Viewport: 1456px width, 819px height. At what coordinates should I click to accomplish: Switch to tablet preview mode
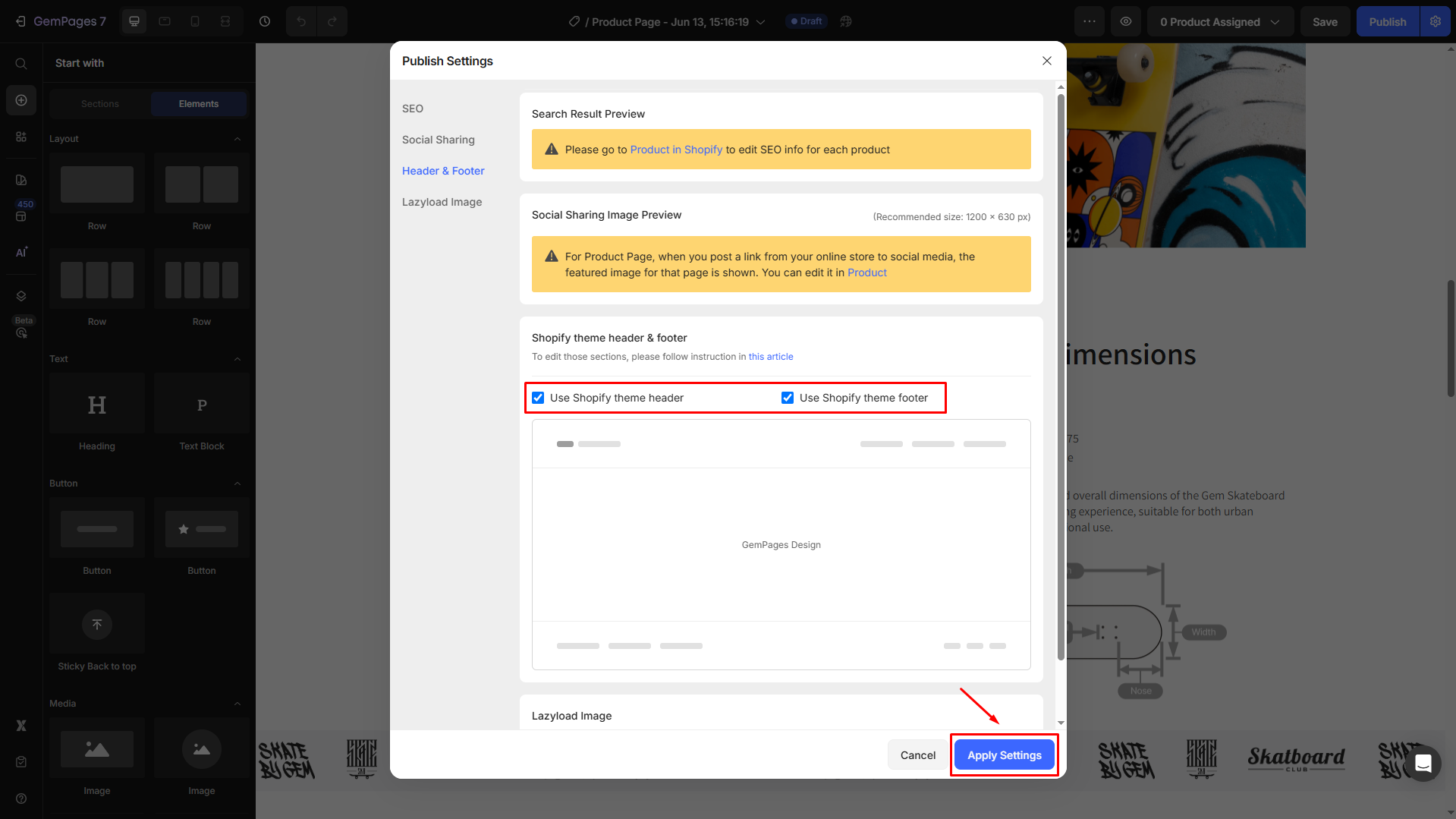[x=165, y=21]
